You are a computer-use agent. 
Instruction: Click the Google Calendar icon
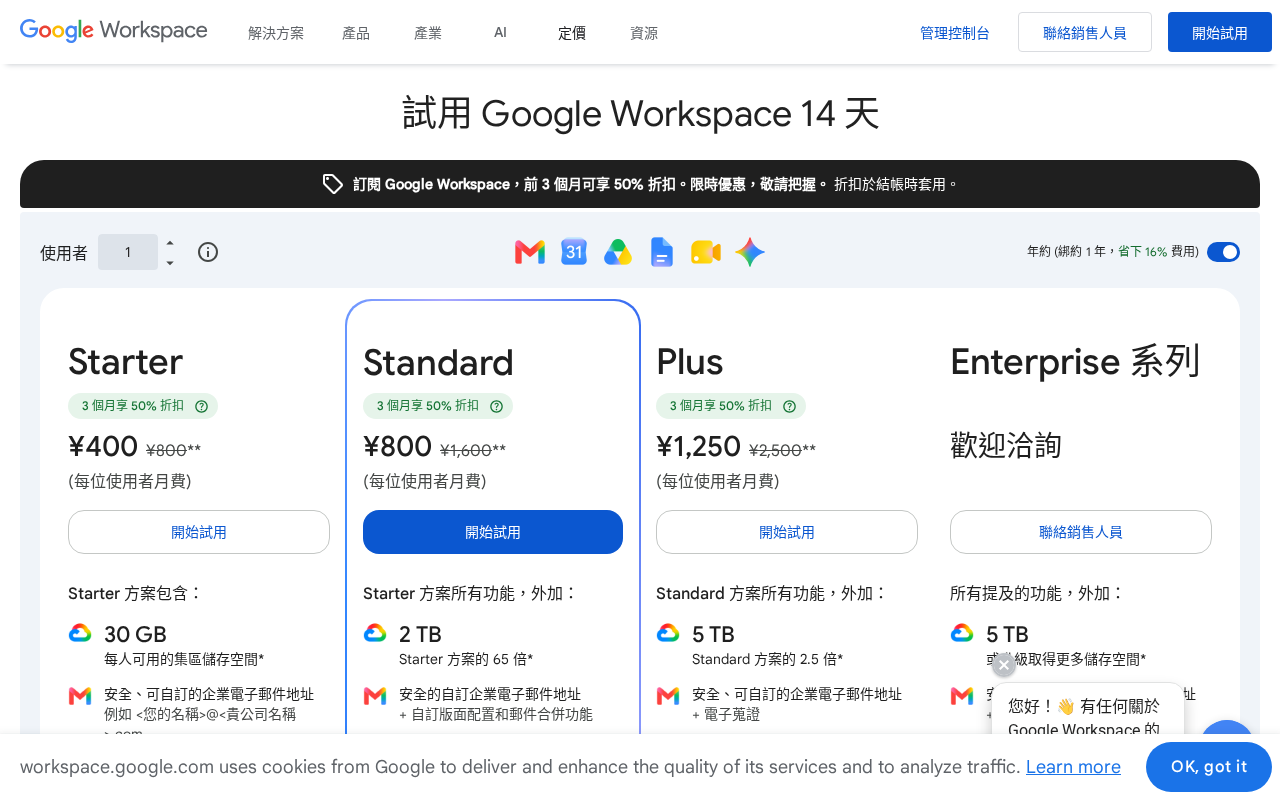coord(574,252)
